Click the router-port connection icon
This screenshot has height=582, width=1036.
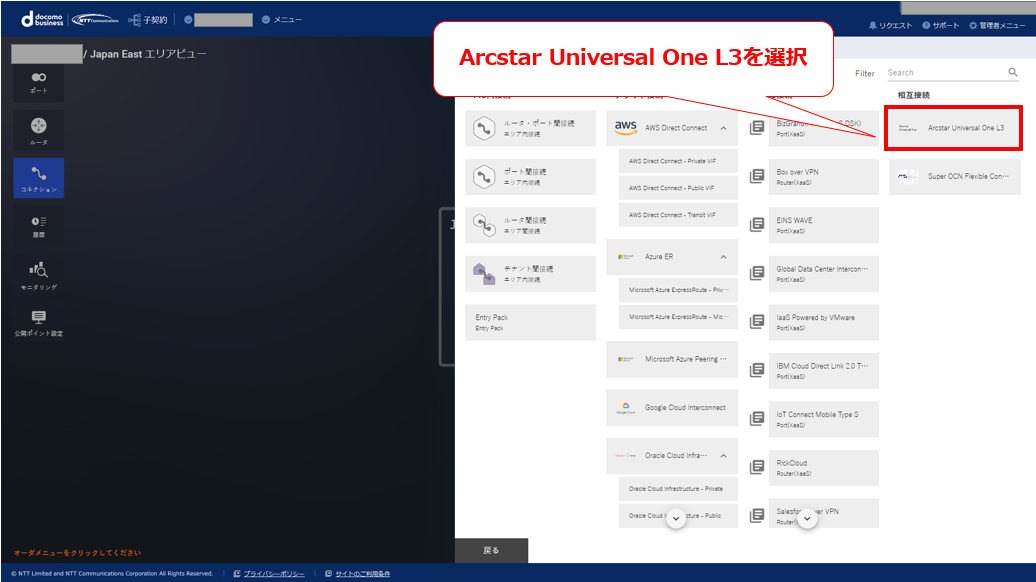(484, 128)
